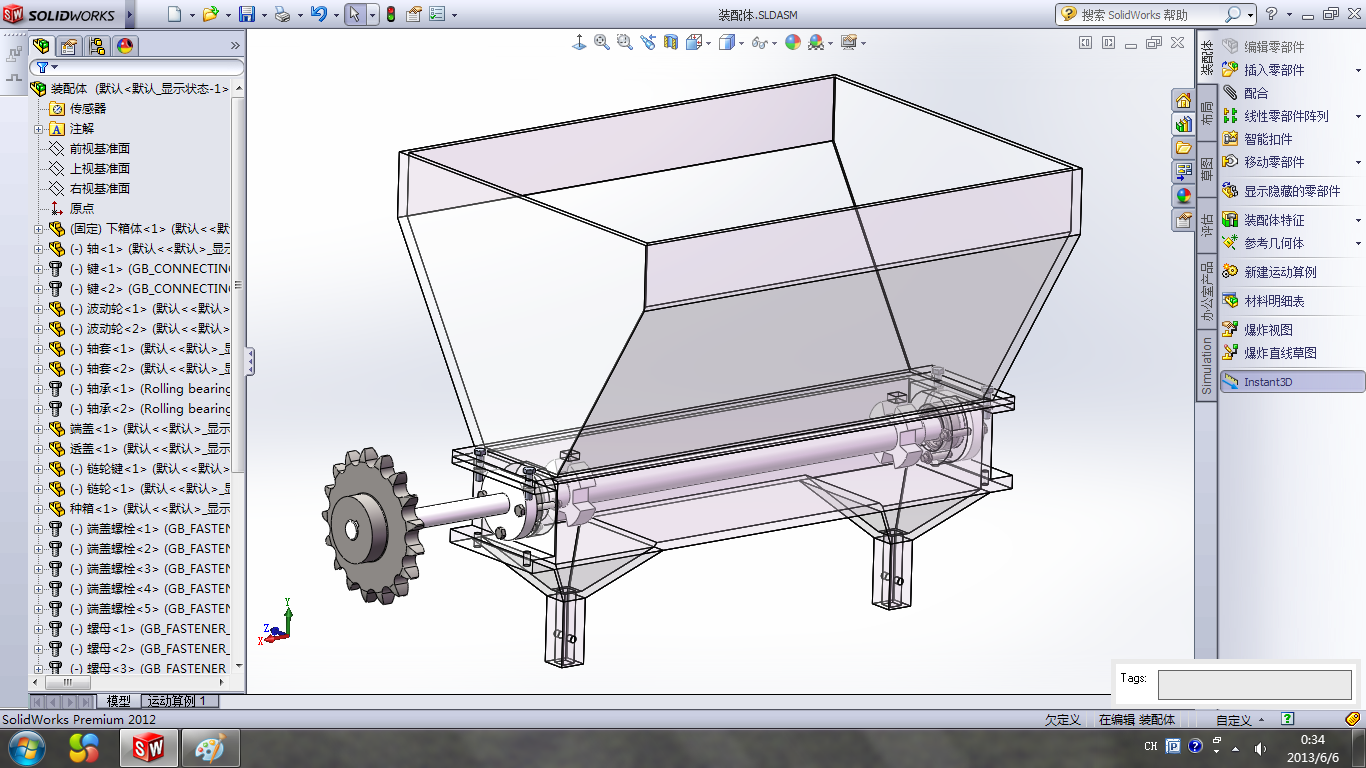The height and width of the screenshot is (768, 1366).
Task: Click Zoom to Fit magnifier icon
Action: pyautogui.click(x=602, y=42)
